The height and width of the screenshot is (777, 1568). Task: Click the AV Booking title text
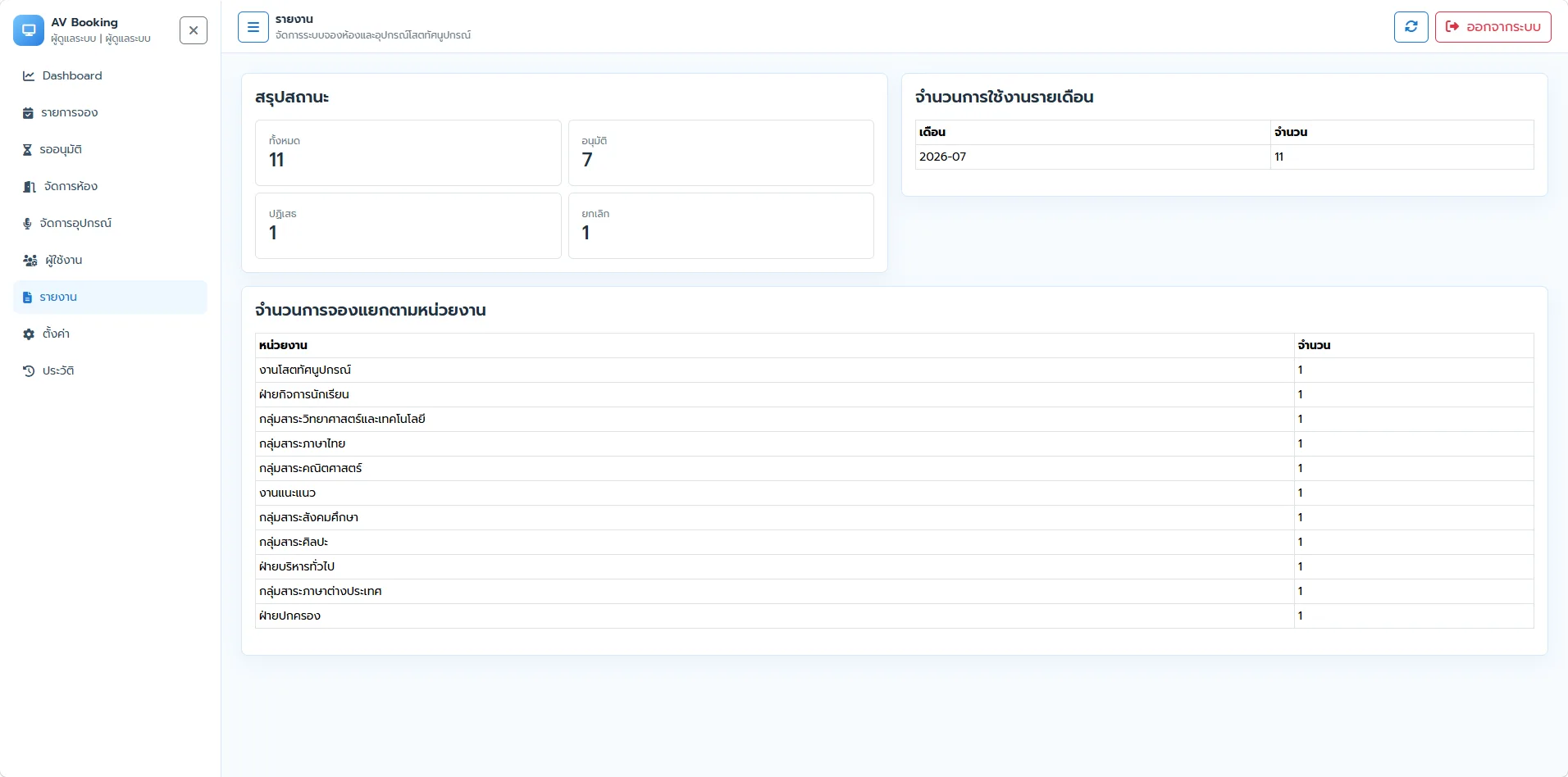84,22
